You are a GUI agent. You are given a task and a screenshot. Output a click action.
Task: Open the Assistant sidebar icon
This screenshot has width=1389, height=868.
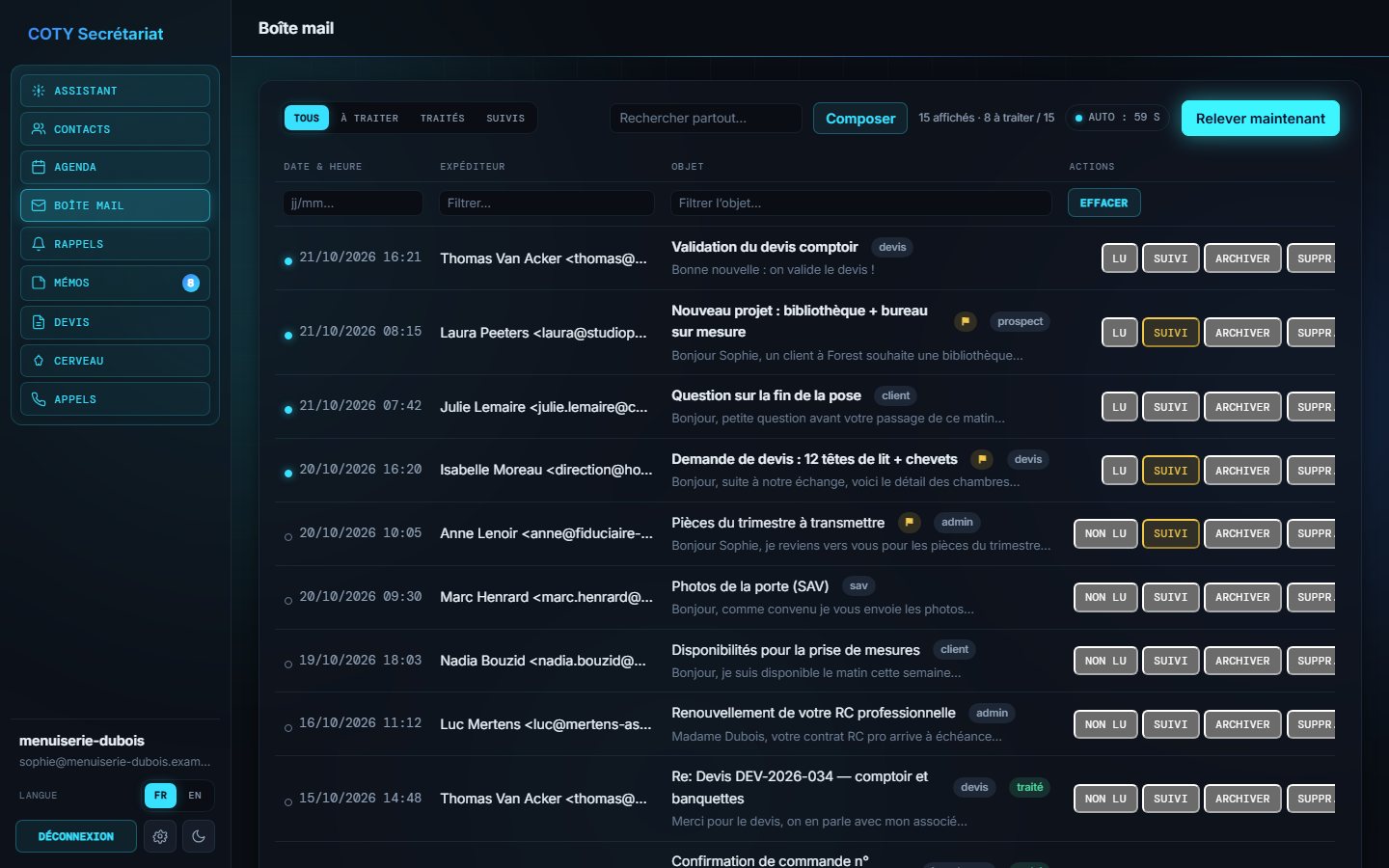tap(39, 91)
